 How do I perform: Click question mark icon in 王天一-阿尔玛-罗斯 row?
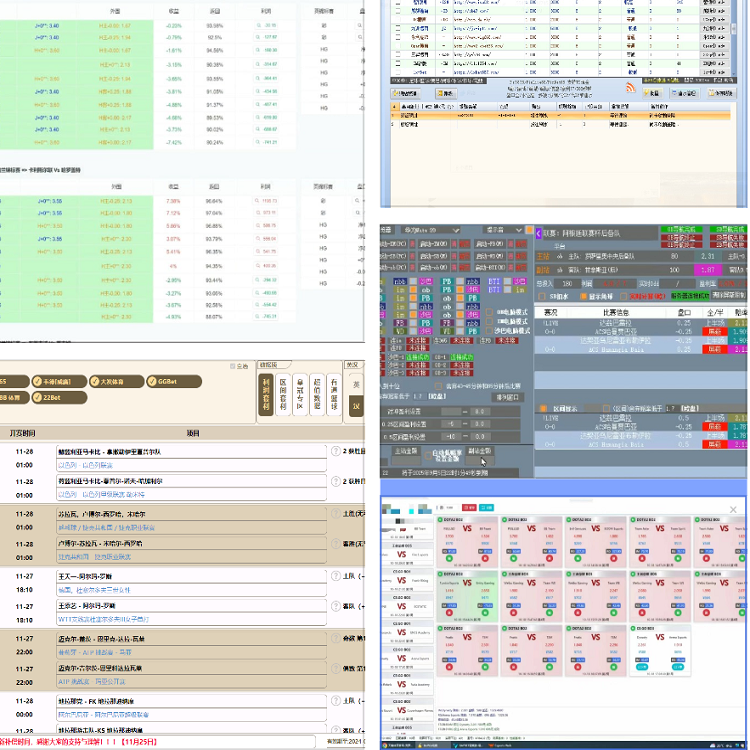(336, 576)
